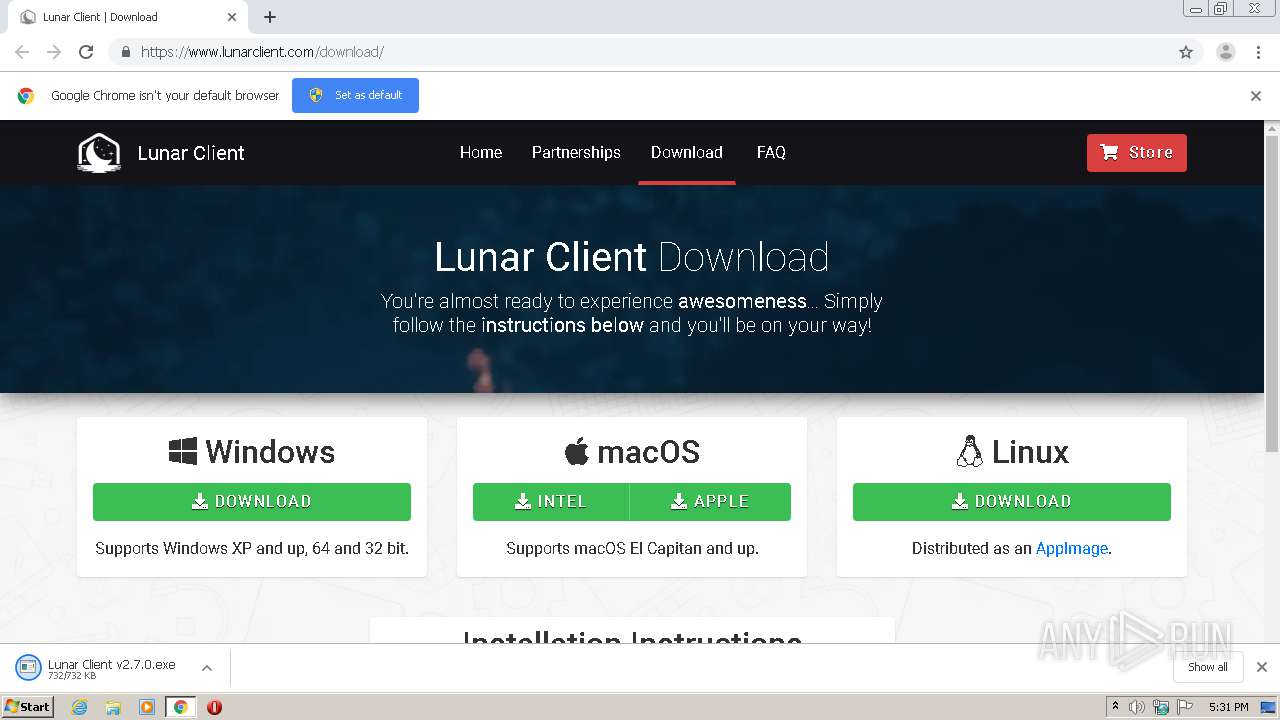This screenshot has width=1280, height=720.
Task: Download the macOS Apple silicon build
Action: [710, 502]
